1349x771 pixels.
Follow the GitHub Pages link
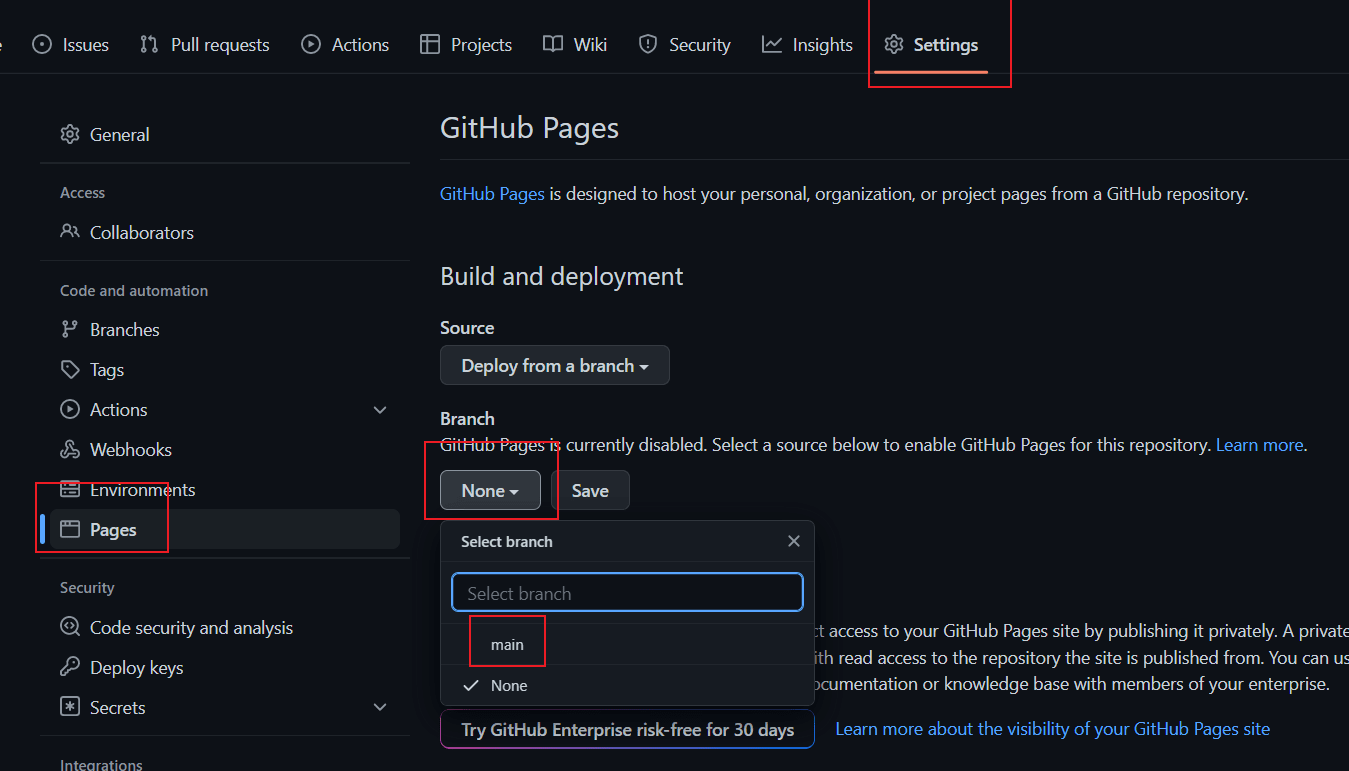tap(492, 194)
